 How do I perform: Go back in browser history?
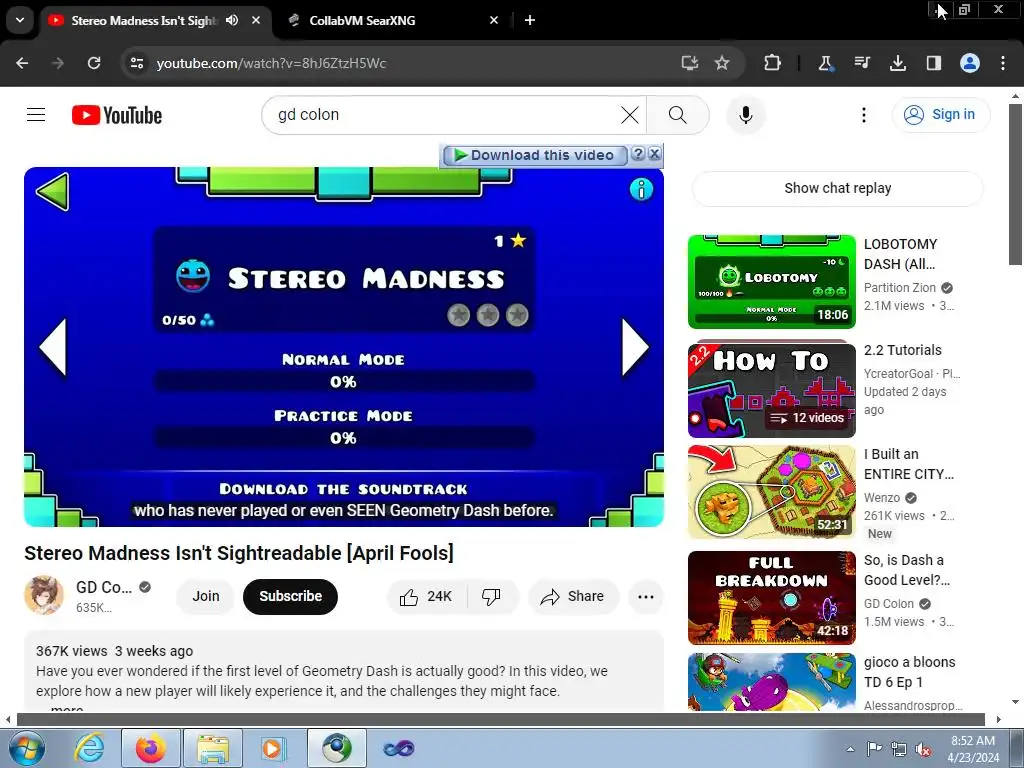click(x=22, y=63)
